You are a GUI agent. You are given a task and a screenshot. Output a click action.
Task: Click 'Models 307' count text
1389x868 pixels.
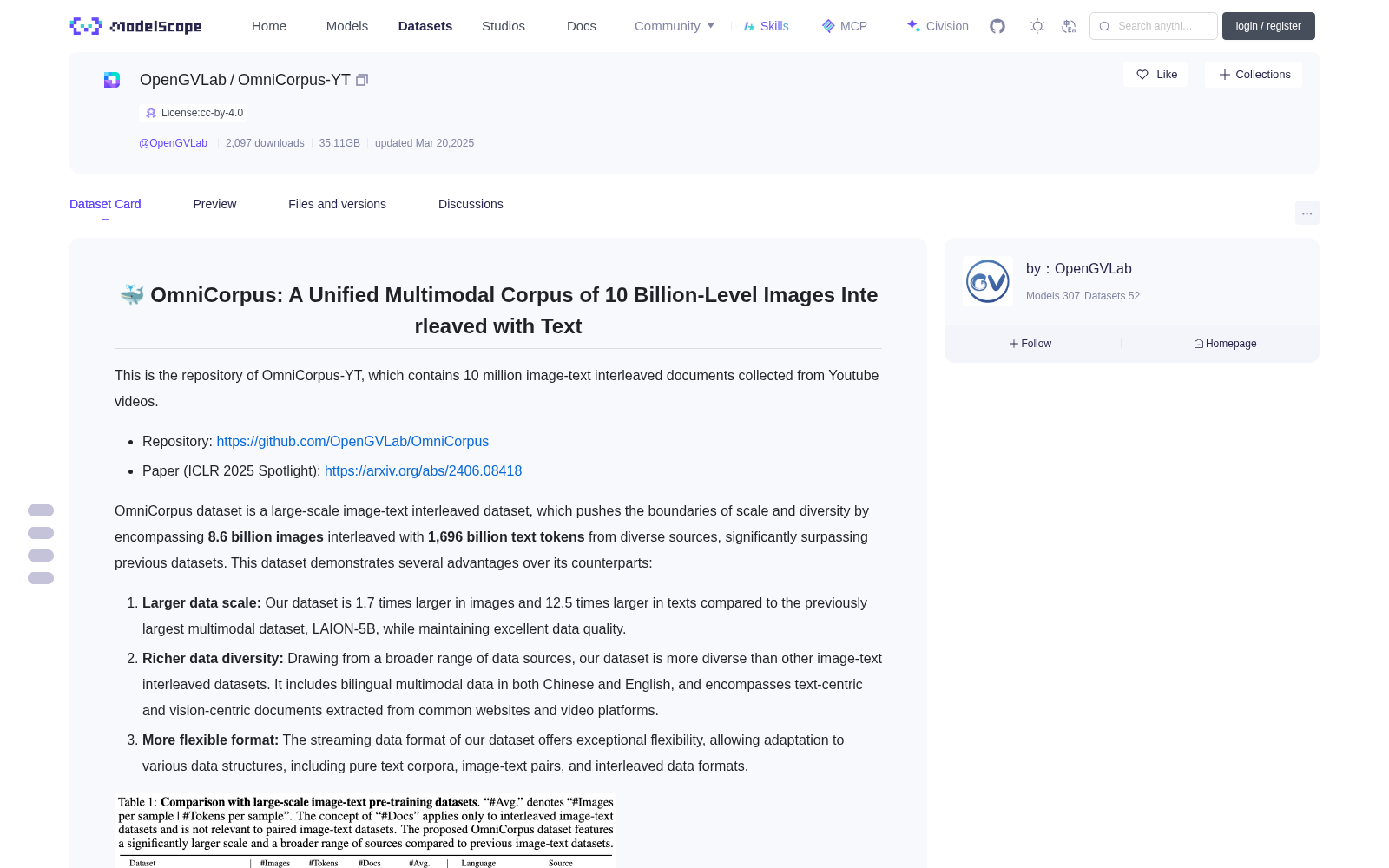click(x=1053, y=296)
